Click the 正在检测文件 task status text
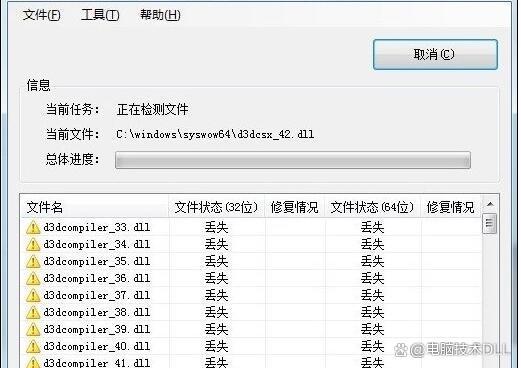Screen dimensions: 521x368 (x=153, y=109)
